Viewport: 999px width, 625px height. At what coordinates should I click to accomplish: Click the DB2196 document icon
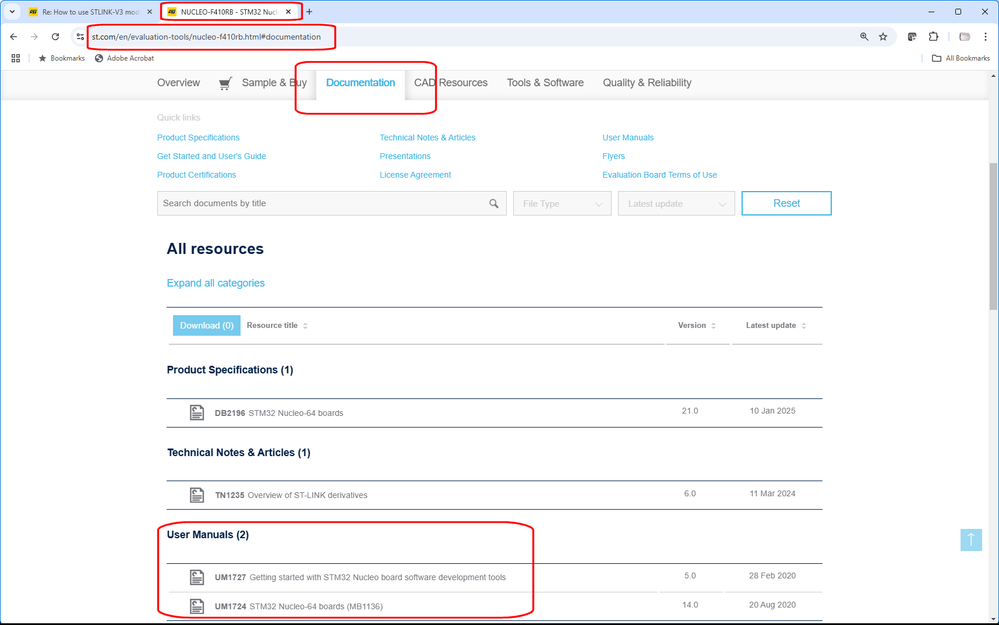(197, 412)
